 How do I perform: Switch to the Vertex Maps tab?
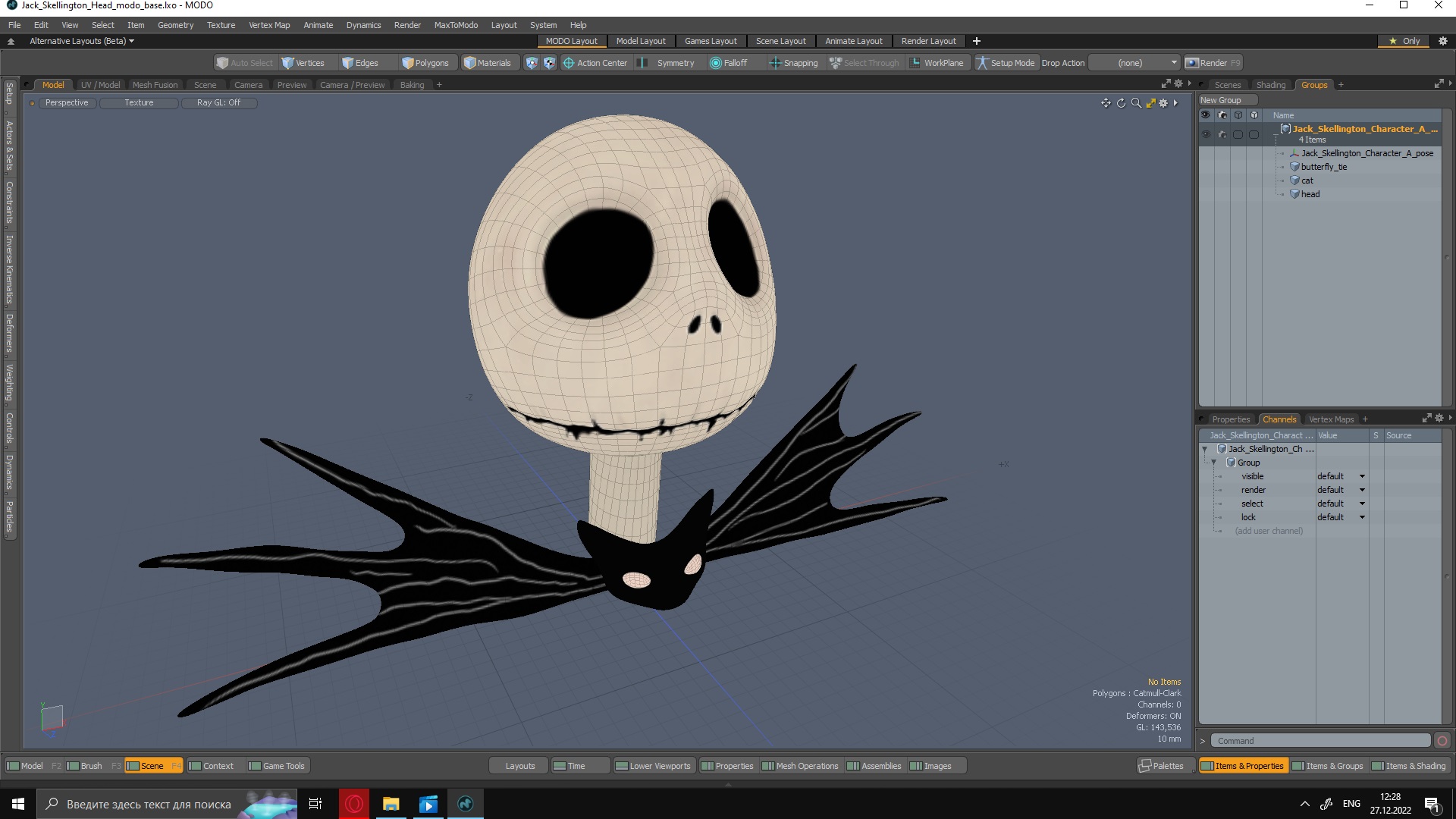[x=1331, y=419]
